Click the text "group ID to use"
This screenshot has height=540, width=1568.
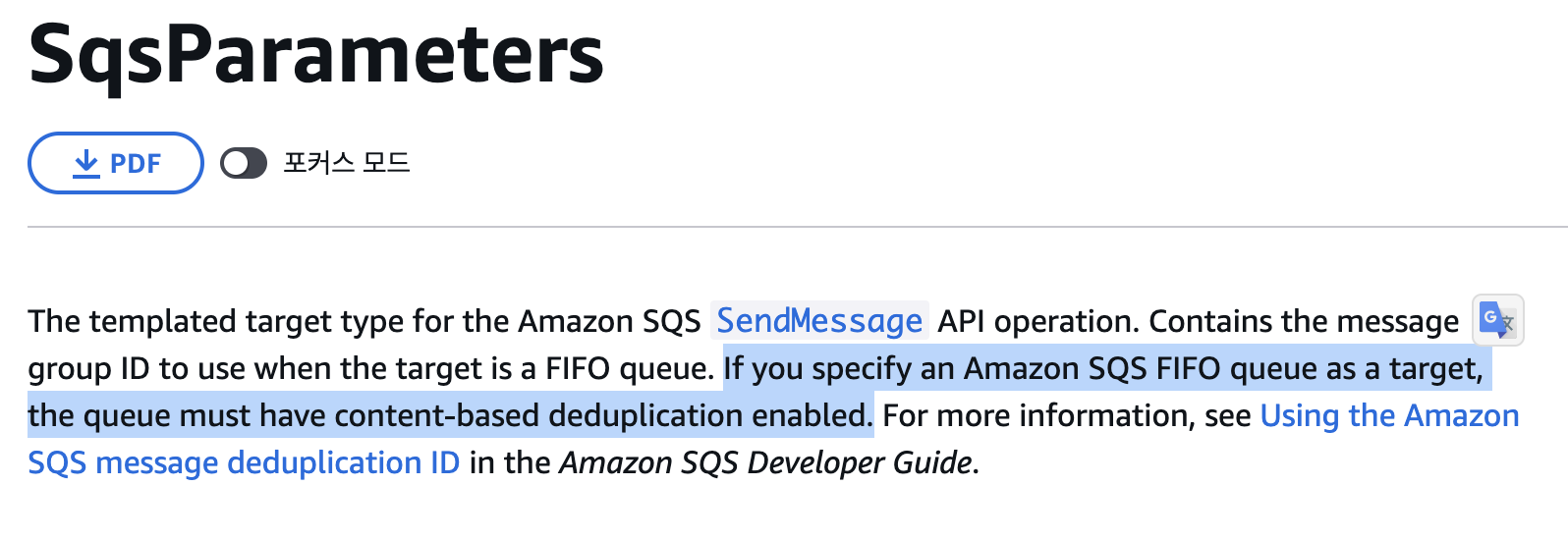click(x=140, y=368)
